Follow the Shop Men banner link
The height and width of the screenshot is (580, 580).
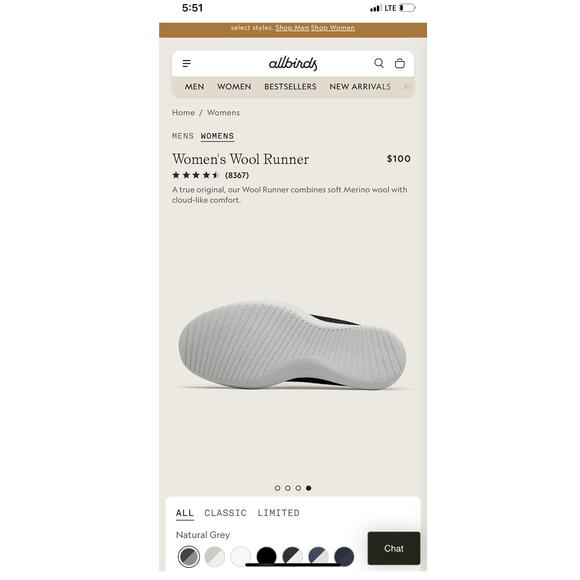(x=292, y=28)
